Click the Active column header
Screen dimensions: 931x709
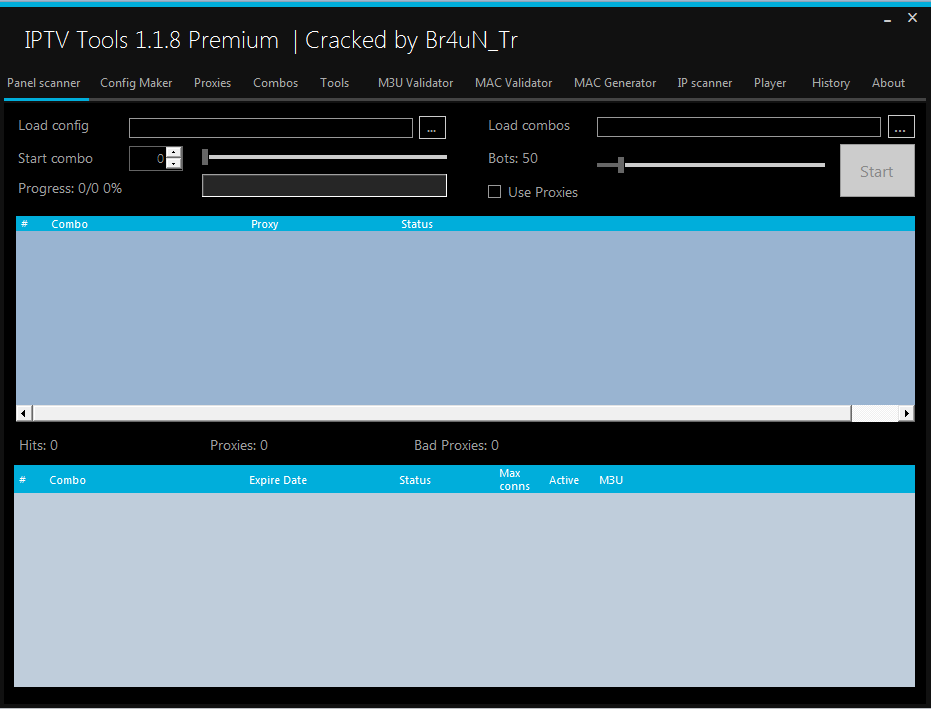[563, 480]
